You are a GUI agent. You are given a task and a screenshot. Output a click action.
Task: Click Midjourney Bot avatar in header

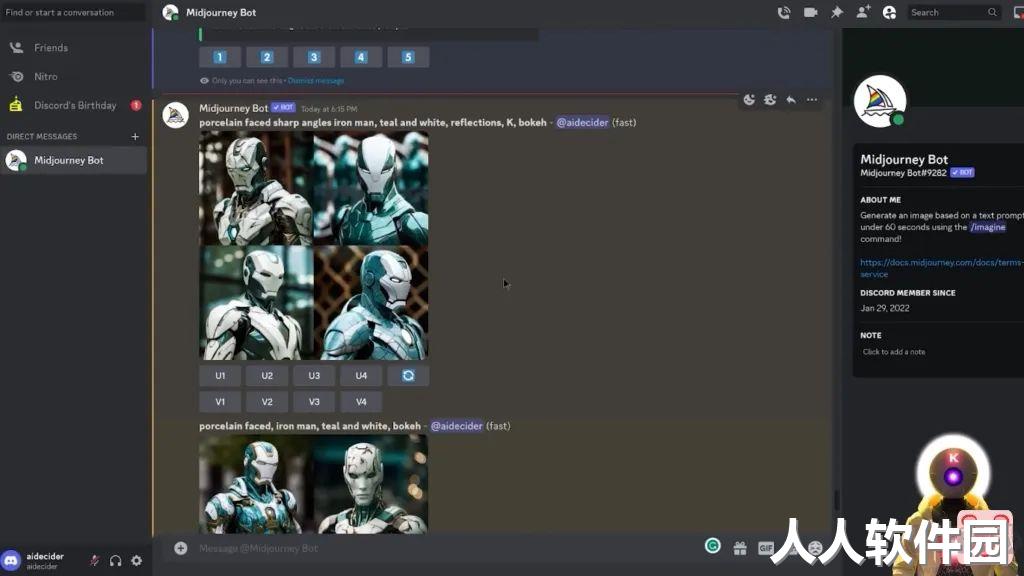pyautogui.click(x=170, y=12)
